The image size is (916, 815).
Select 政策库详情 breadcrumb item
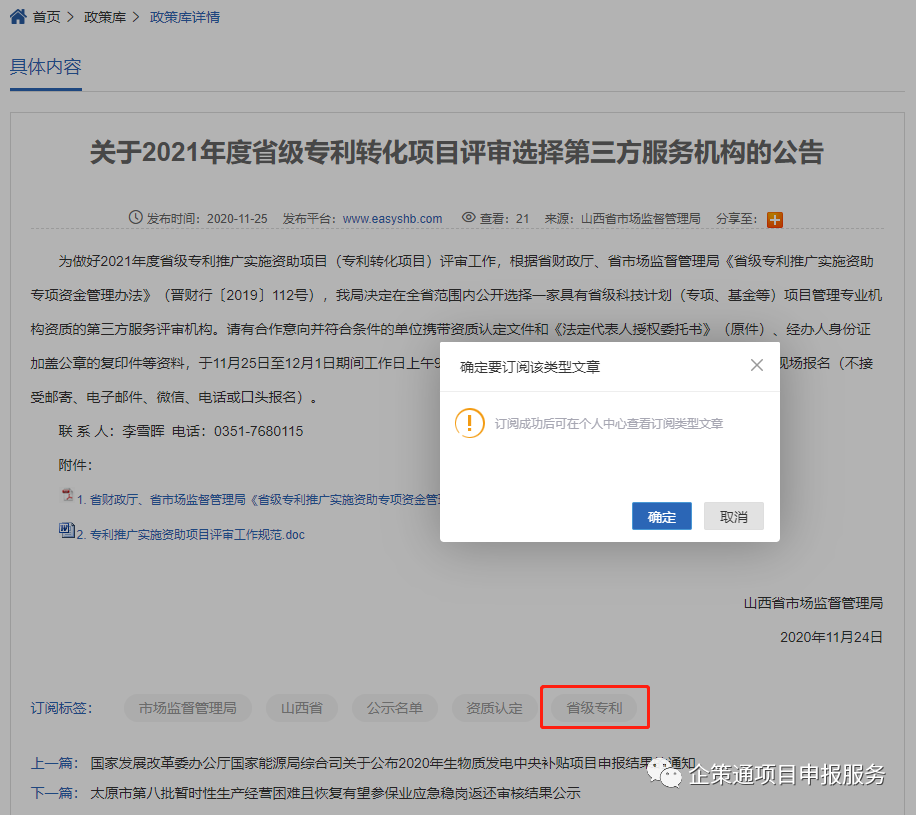[x=185, y=17]
